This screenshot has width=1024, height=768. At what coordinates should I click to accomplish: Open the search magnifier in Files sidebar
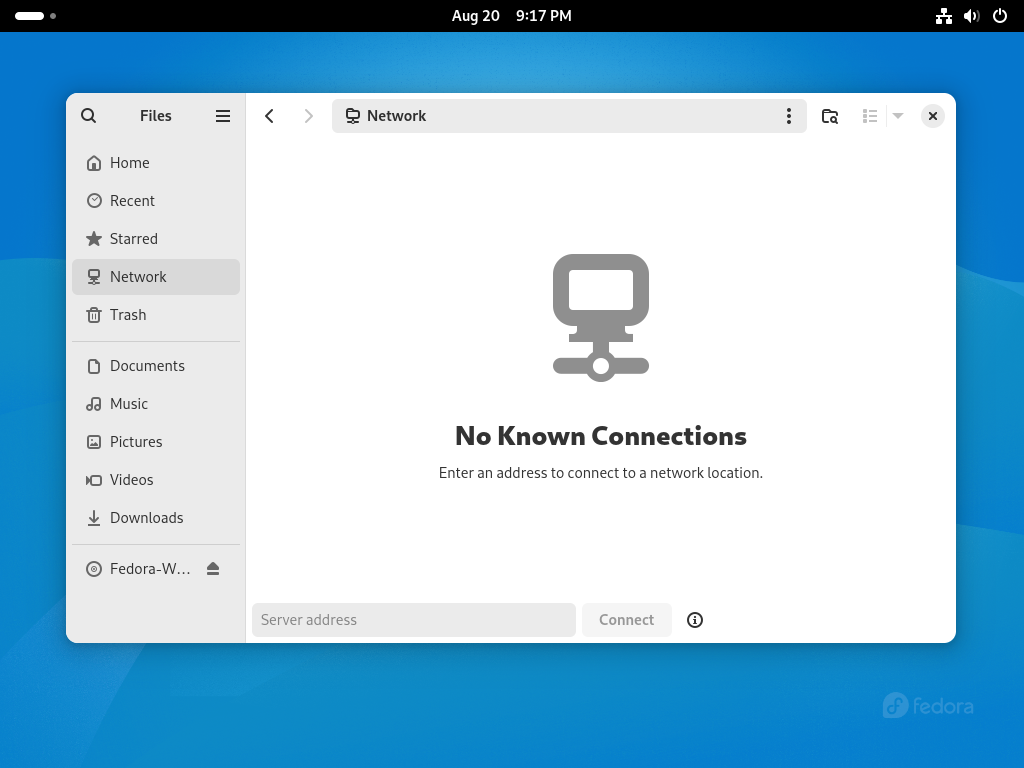pos(88,116)
